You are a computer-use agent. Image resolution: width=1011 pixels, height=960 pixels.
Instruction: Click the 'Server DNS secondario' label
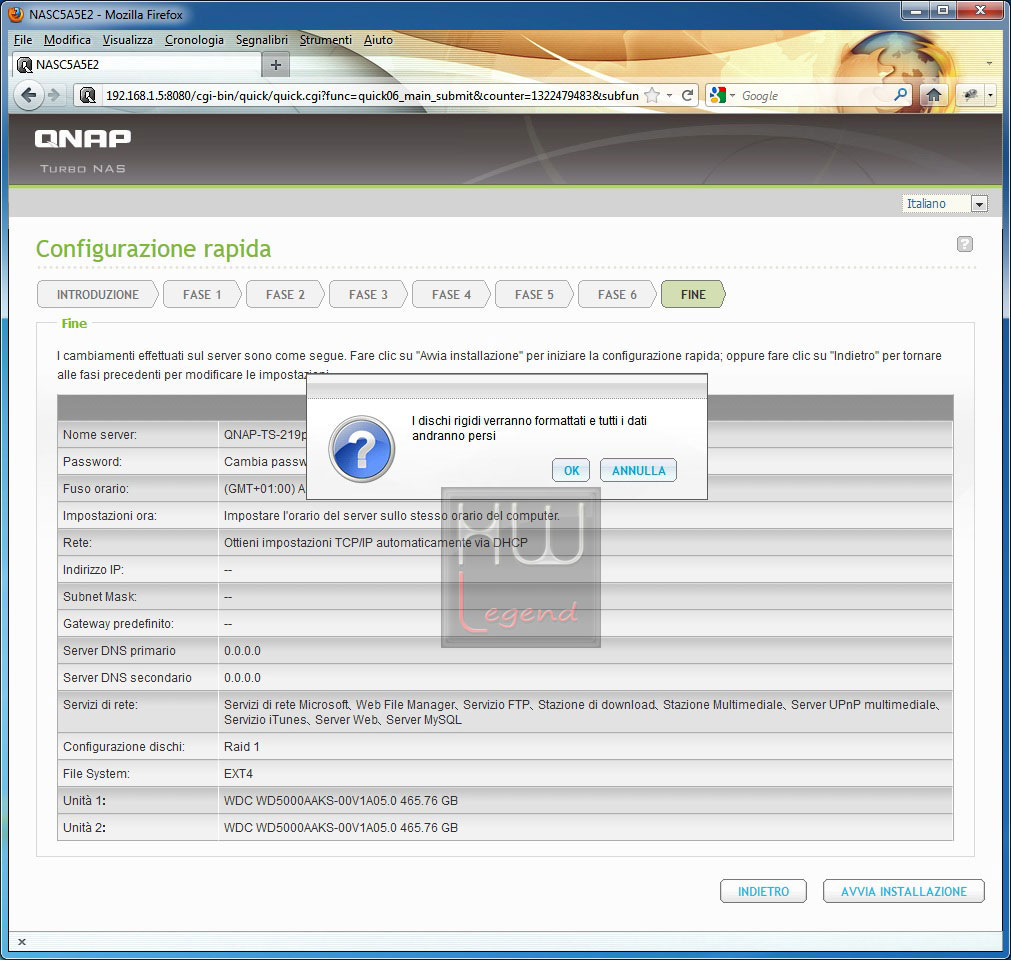[127, 678]
